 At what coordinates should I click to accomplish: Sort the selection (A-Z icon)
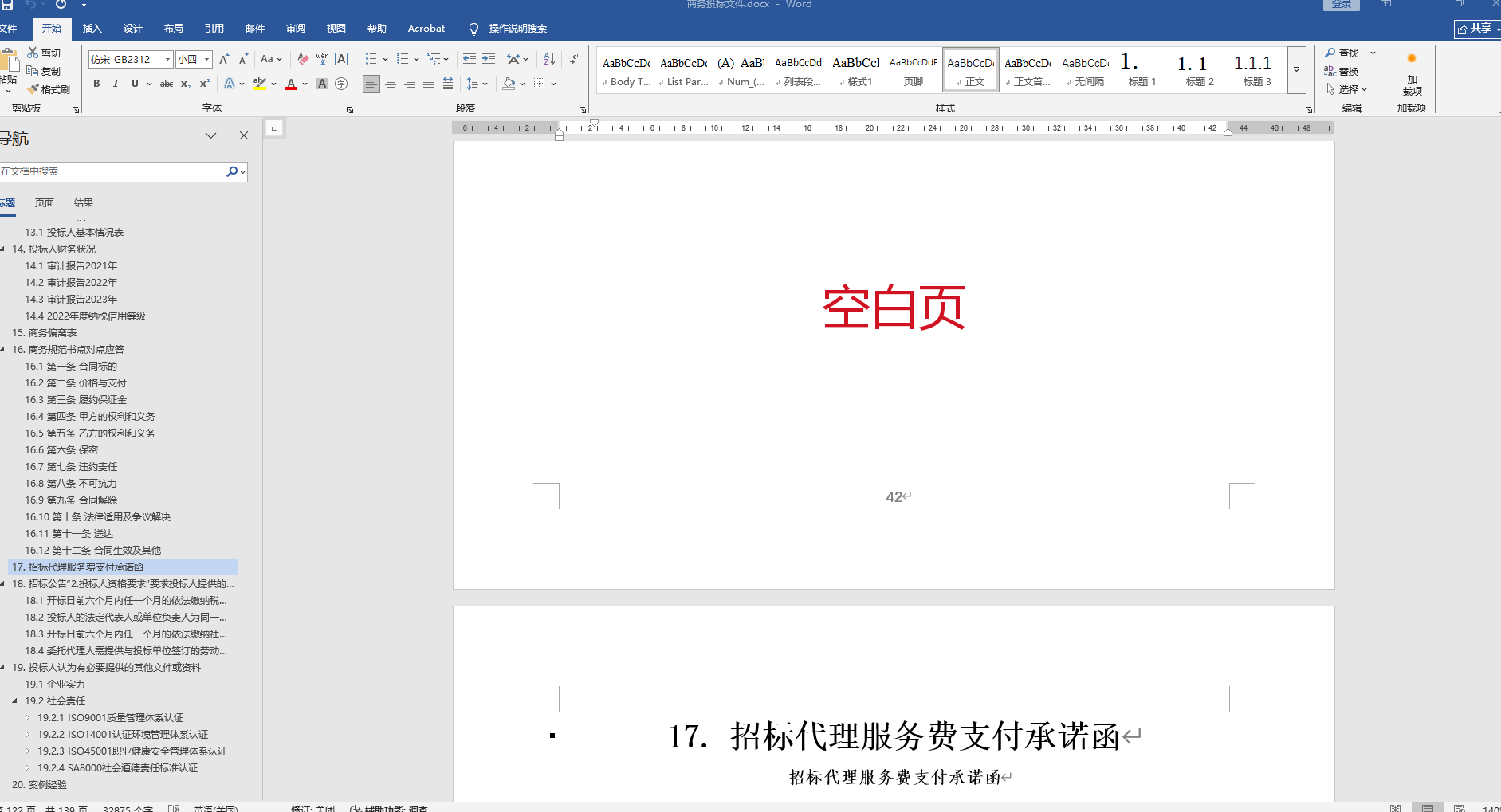(549, 59)
